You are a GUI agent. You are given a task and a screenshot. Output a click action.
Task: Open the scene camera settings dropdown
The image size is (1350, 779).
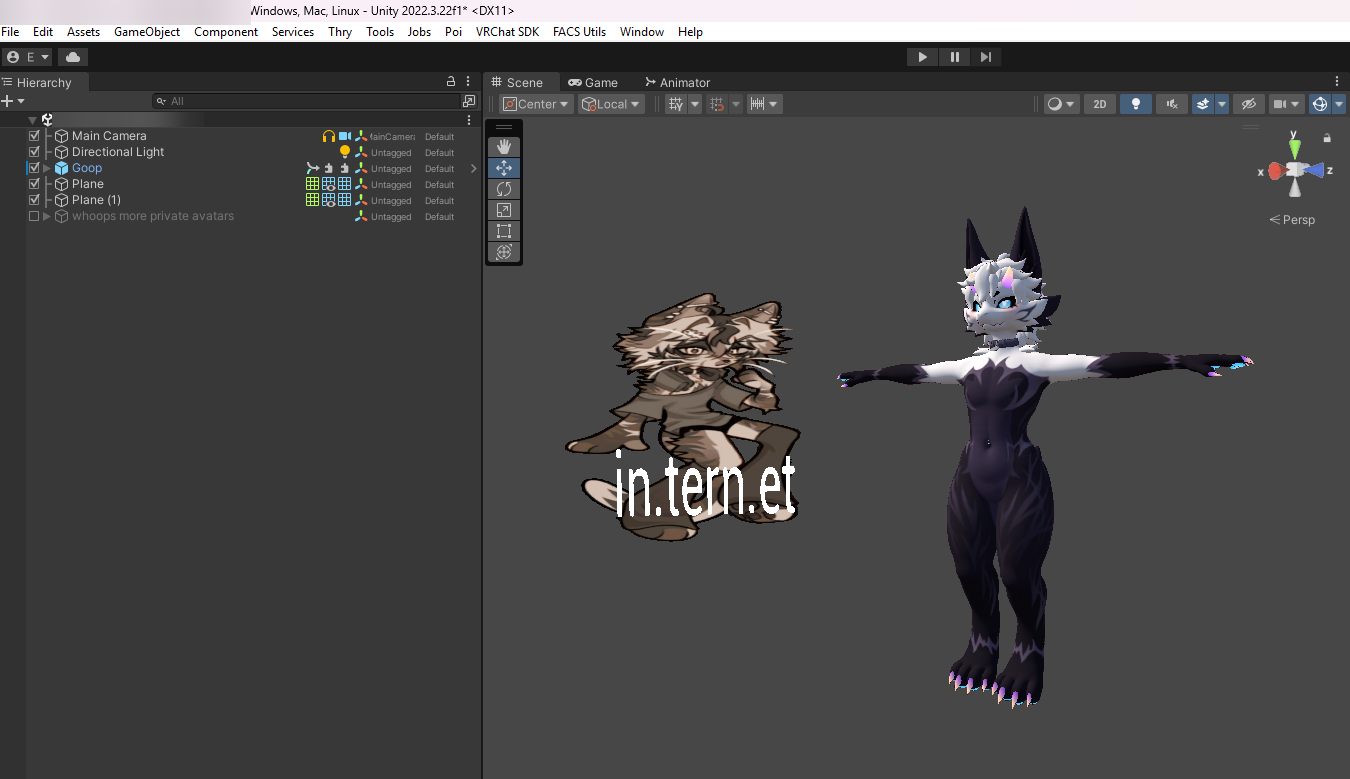[x=1286, y=104]
